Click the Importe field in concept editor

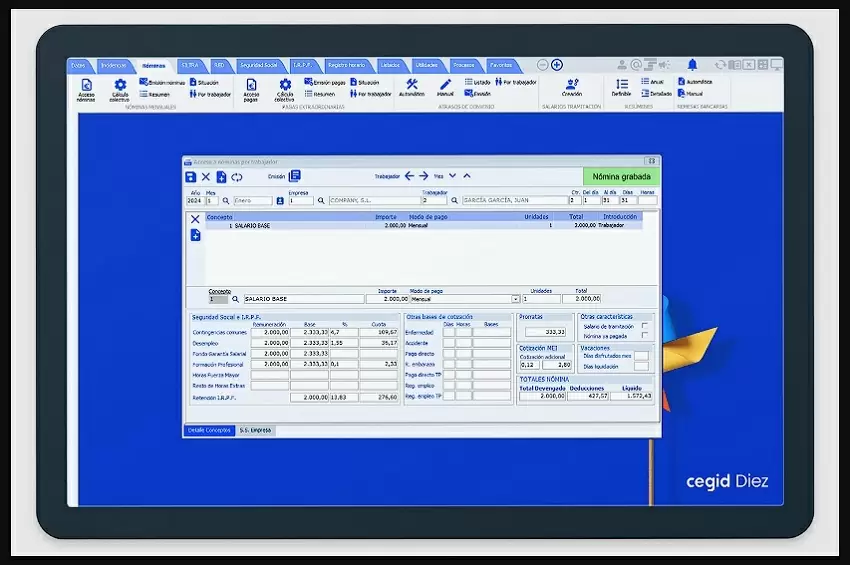(387, 299)
